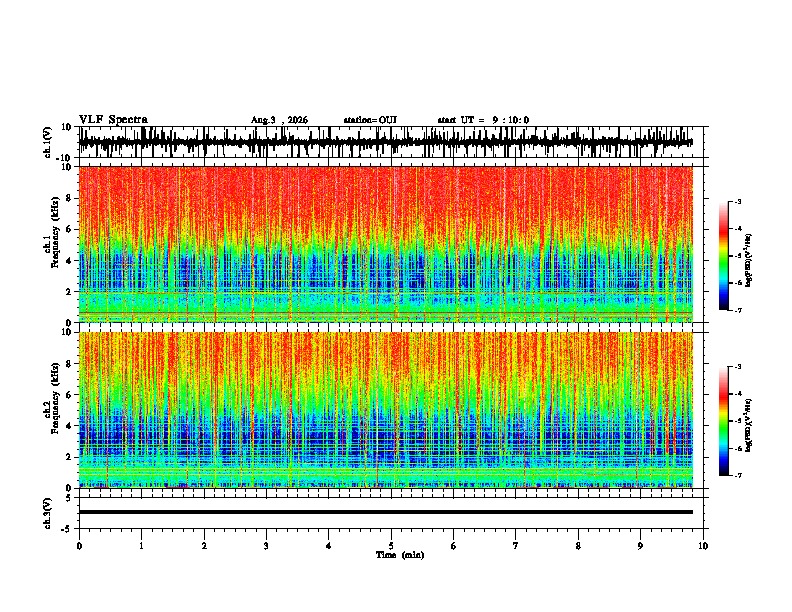Click the "6" kHz tick on ch.1 frequency axis
The image size is (792, 612).
[69, 229]
